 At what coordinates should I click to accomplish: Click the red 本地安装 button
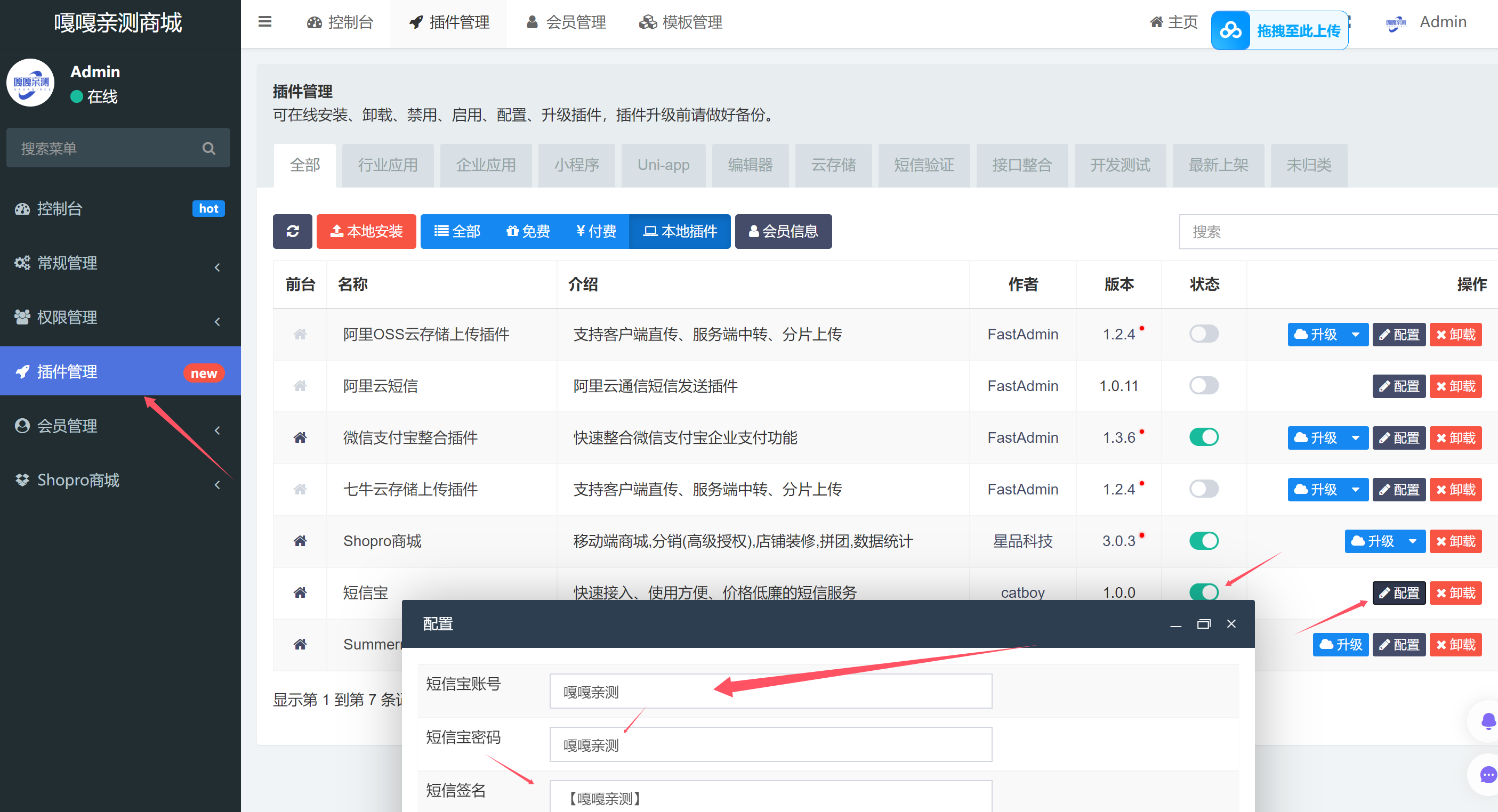tap(366, 231)
